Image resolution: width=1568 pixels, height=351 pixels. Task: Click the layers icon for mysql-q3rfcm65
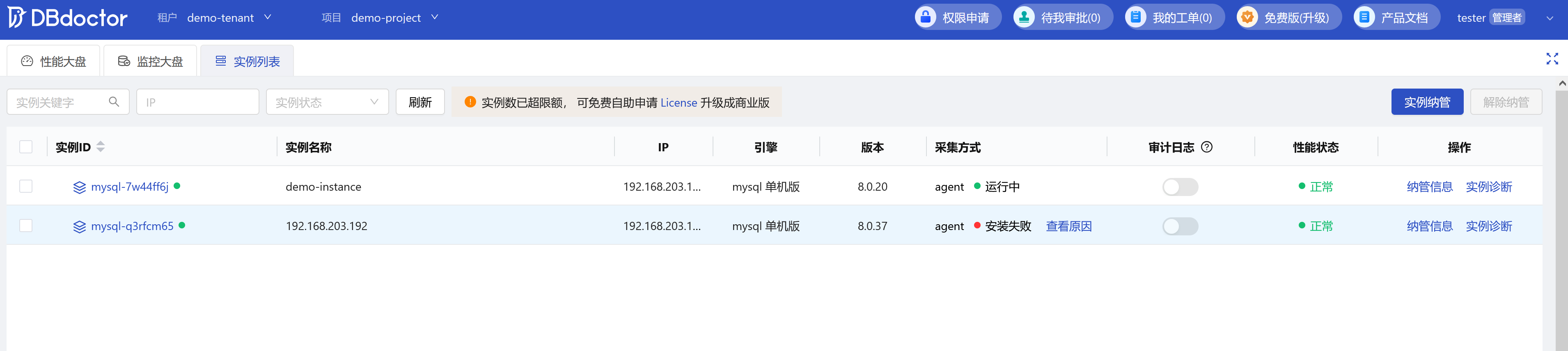79,226
